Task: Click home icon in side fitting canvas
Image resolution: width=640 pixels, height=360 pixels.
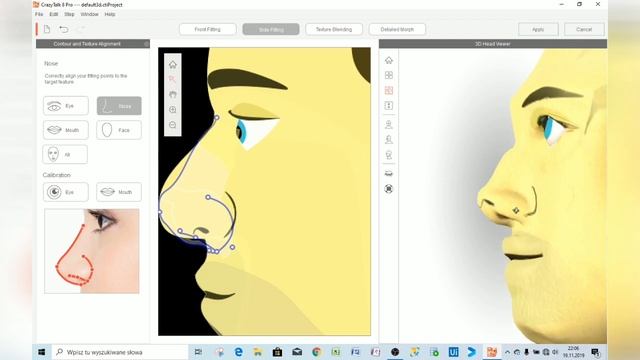Action: click(x=173, y=64)
